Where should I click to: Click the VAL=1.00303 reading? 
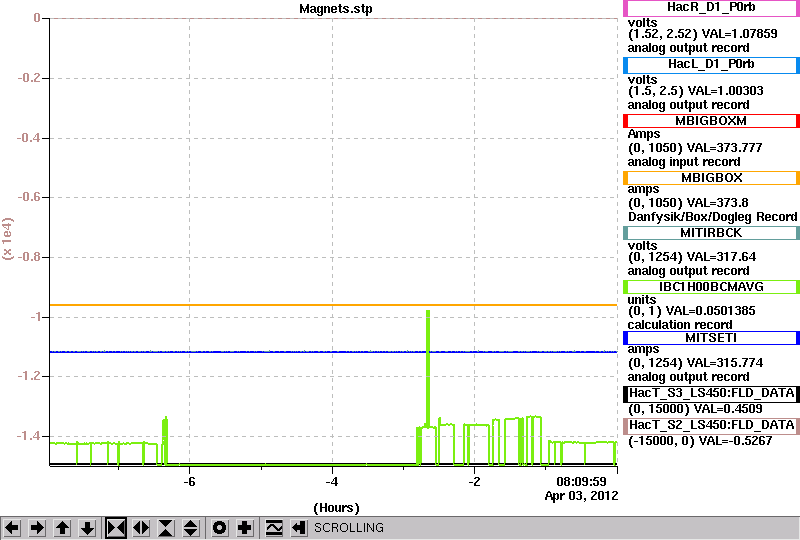(726, 91)
